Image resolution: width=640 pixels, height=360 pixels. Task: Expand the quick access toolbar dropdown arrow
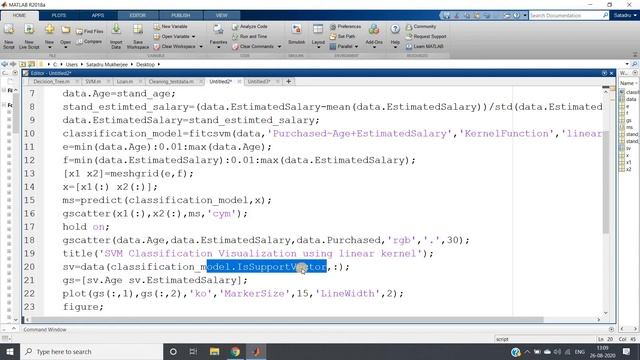(525, 16)
